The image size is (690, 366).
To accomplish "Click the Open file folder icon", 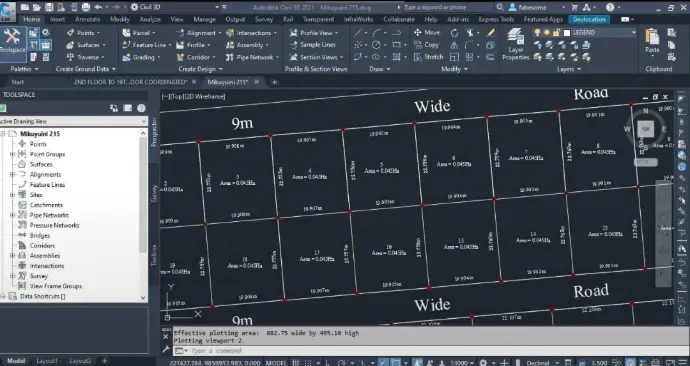I will (37, 7).
